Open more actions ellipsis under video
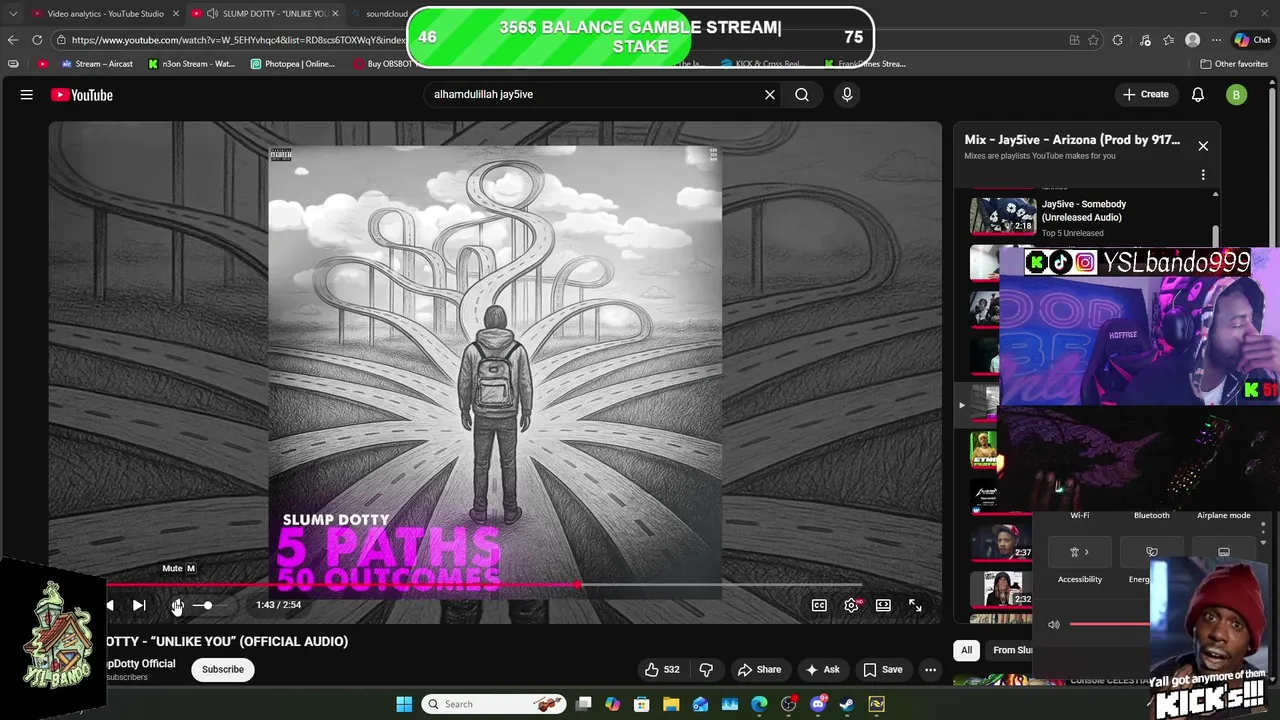 (931, 670)
